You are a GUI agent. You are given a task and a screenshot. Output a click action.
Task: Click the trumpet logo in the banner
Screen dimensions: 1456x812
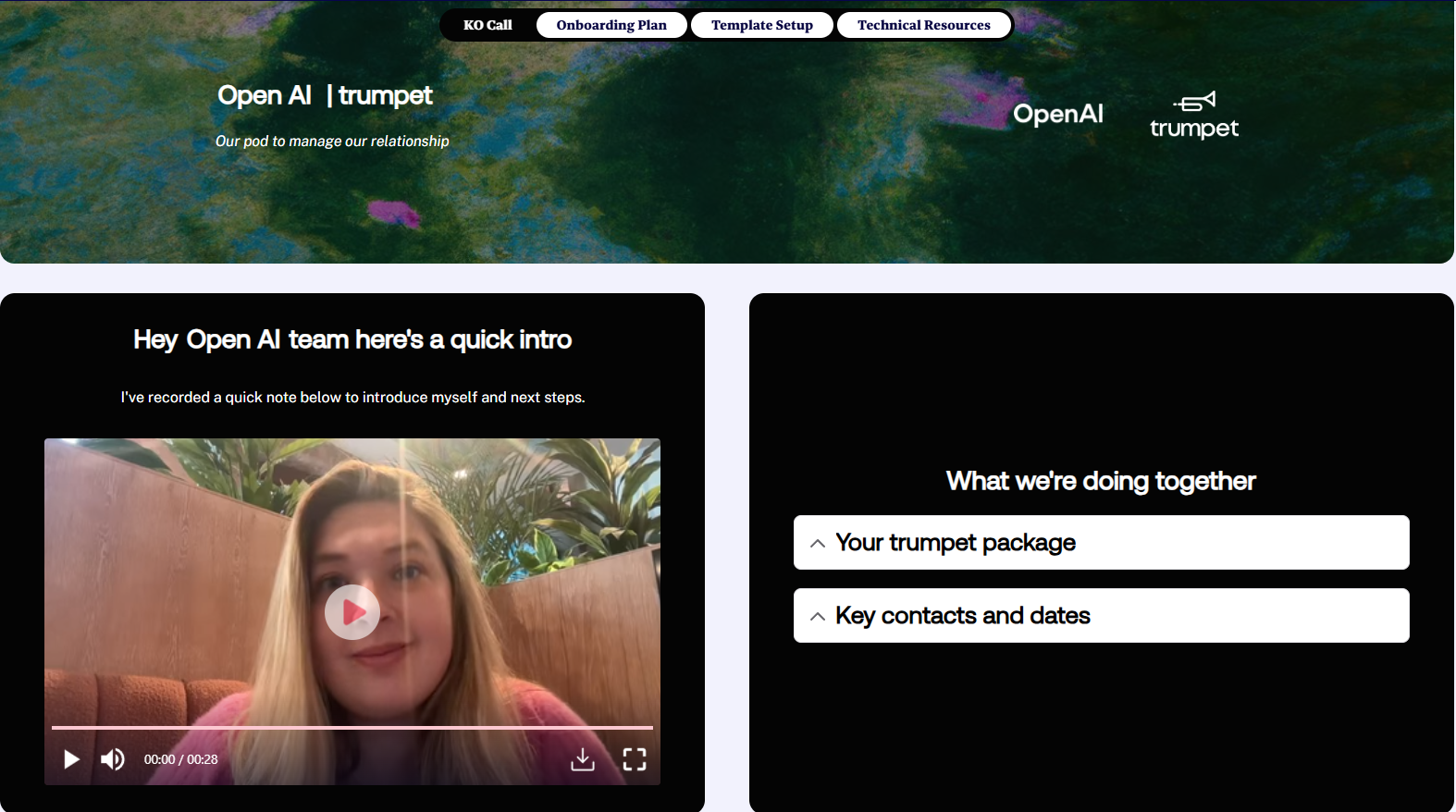tap(1194, 116)
